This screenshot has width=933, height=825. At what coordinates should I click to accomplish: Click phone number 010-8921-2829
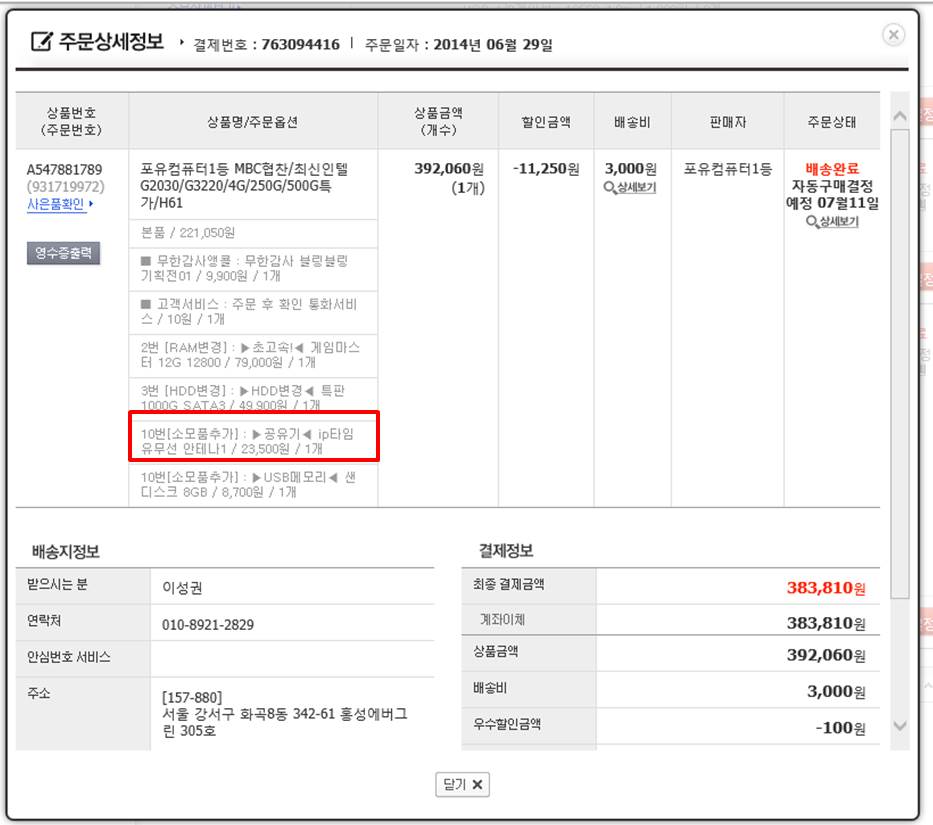pyautogui.click(x=208, y=625)
